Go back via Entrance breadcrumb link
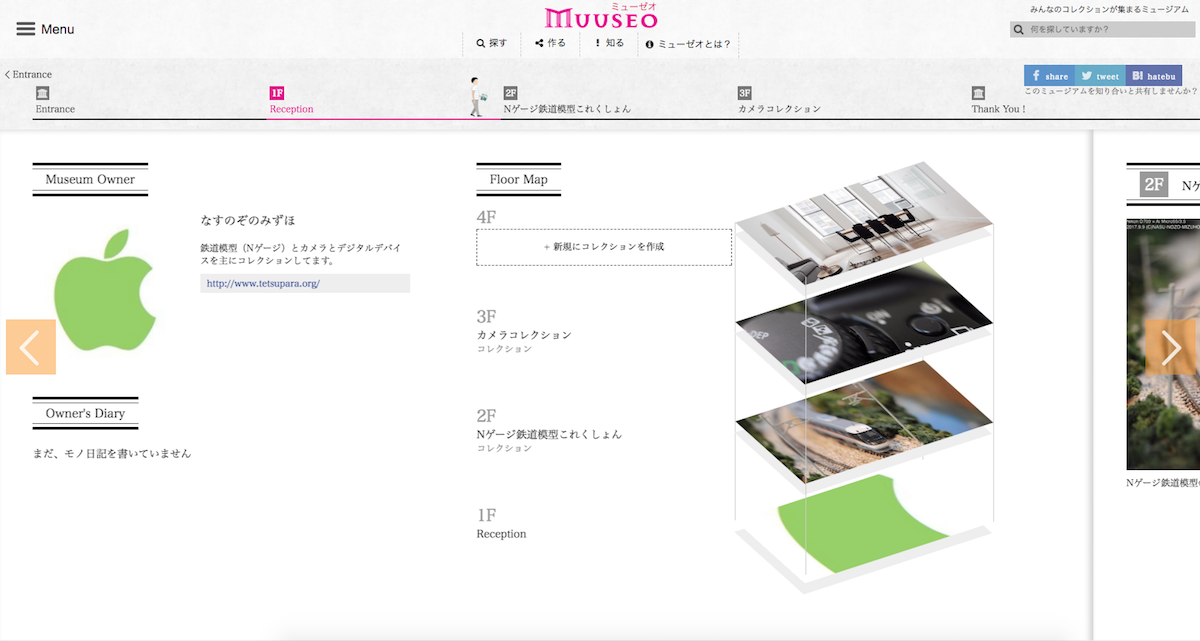 tap(28, 74)
